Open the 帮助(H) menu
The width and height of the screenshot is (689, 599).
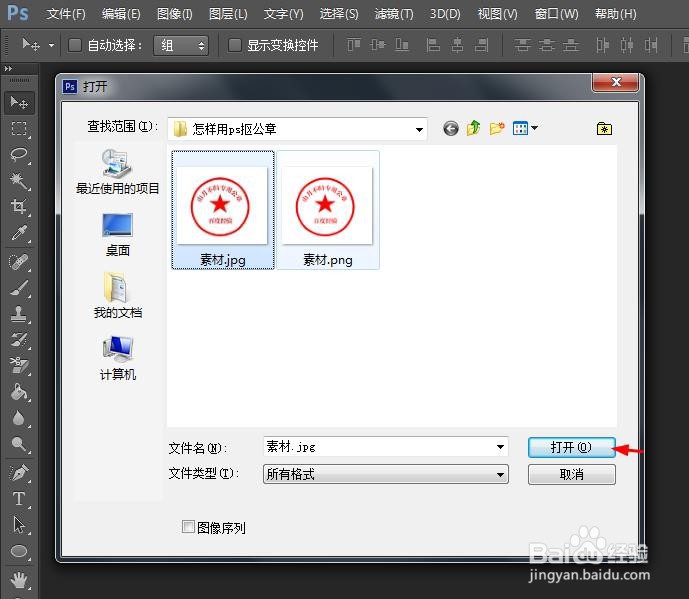[x=615, y=14]
